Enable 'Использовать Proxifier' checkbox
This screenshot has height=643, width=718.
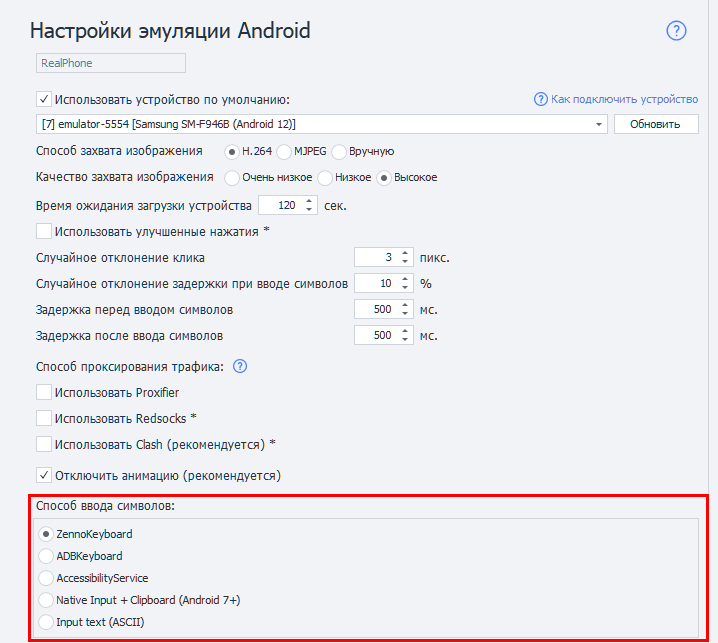pos(44,392)
